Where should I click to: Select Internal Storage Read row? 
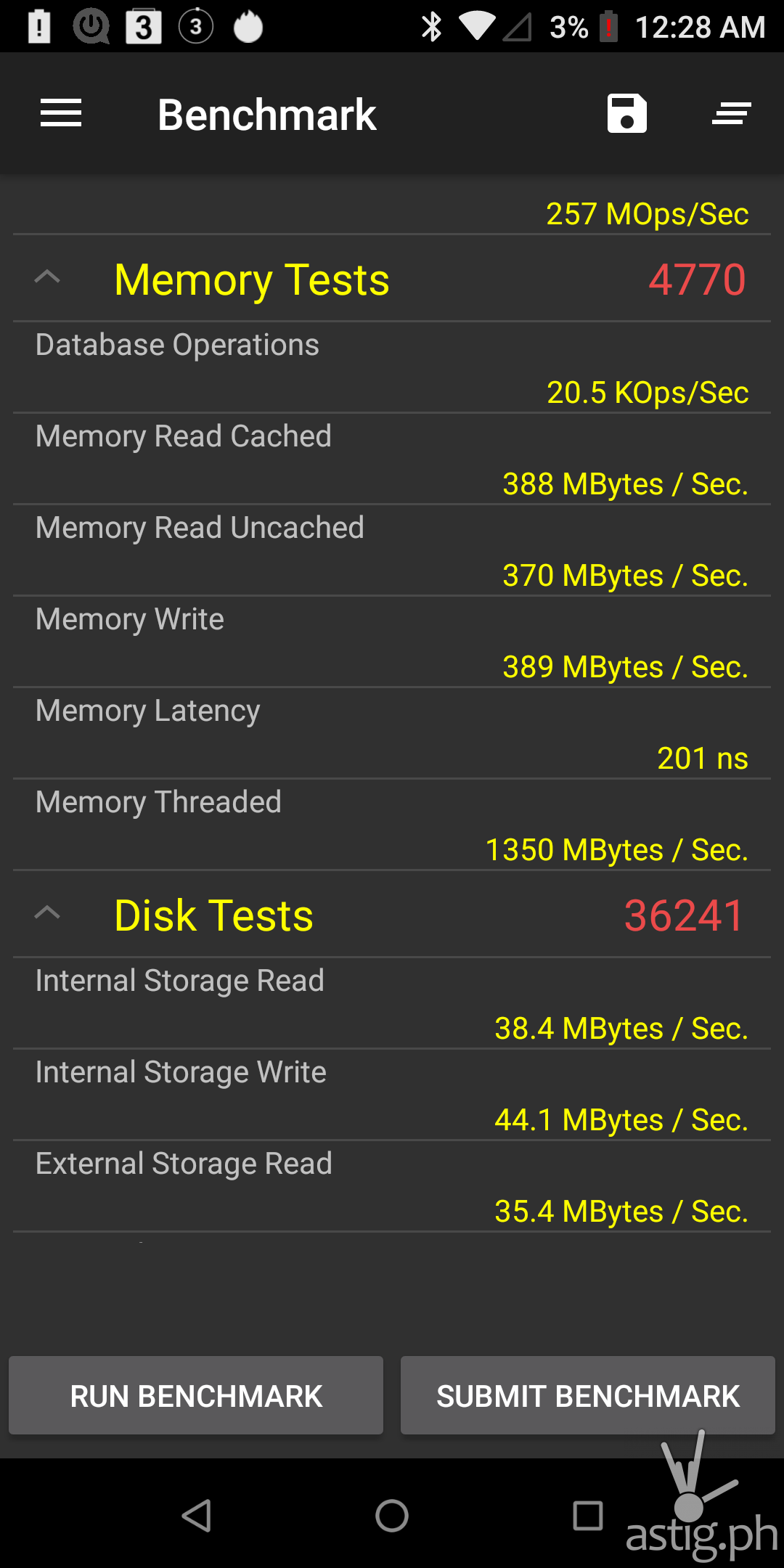tap(392, 1004)
